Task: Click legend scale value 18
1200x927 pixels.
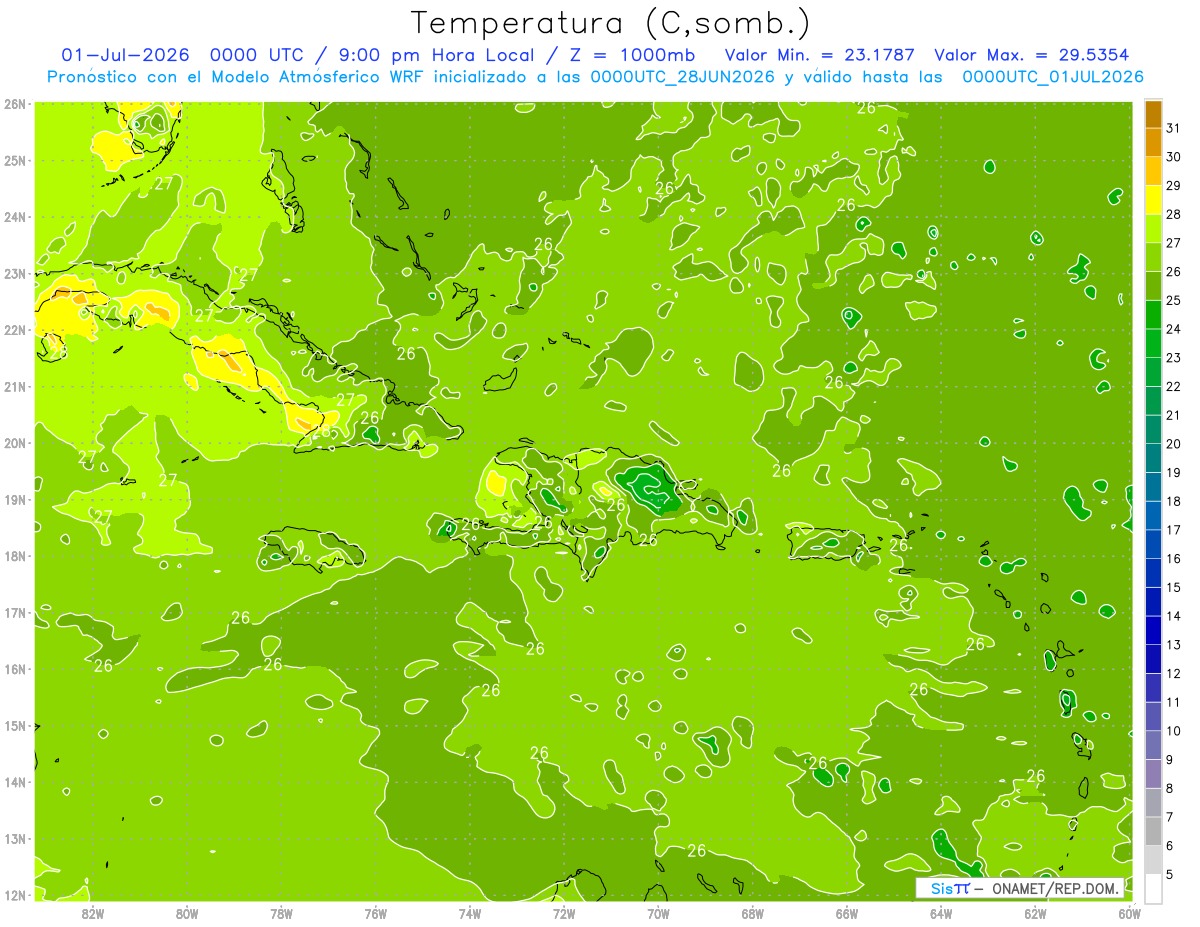Action: pyautogui.click(x=1173, y=501)
